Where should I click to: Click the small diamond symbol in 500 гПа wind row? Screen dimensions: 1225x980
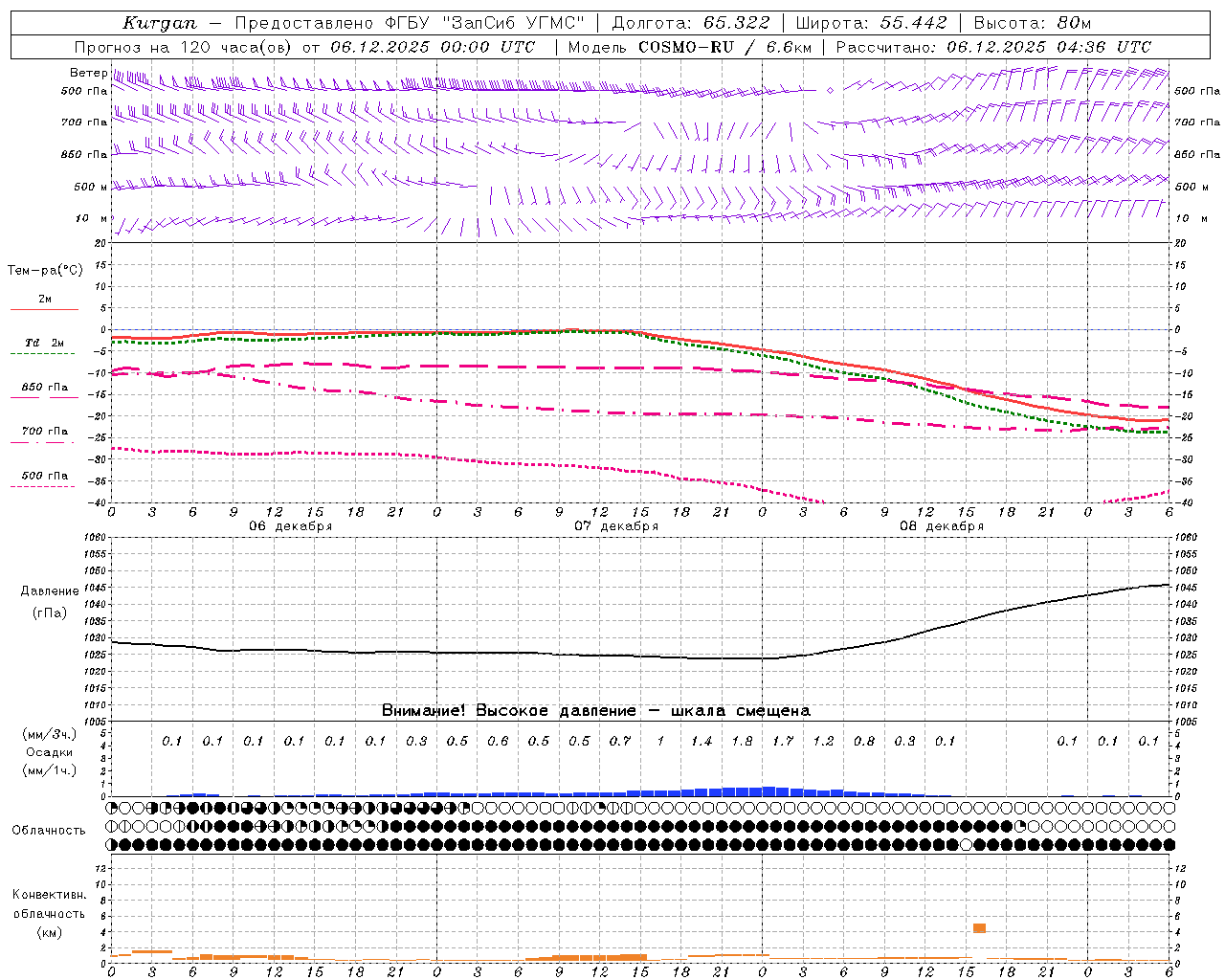pos(830,90)
